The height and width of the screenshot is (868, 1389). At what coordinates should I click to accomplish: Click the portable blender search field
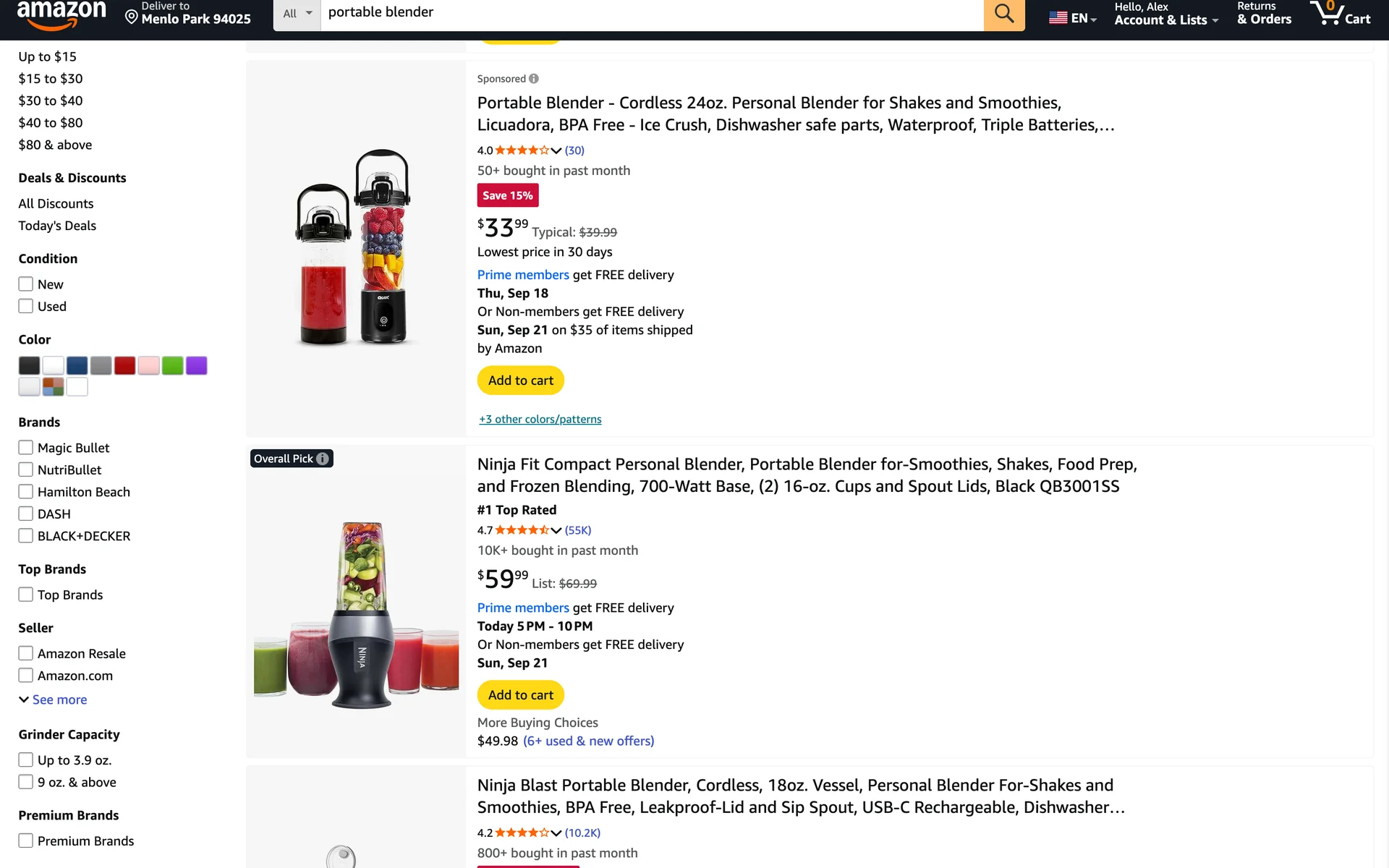click(x=651, y=12)
